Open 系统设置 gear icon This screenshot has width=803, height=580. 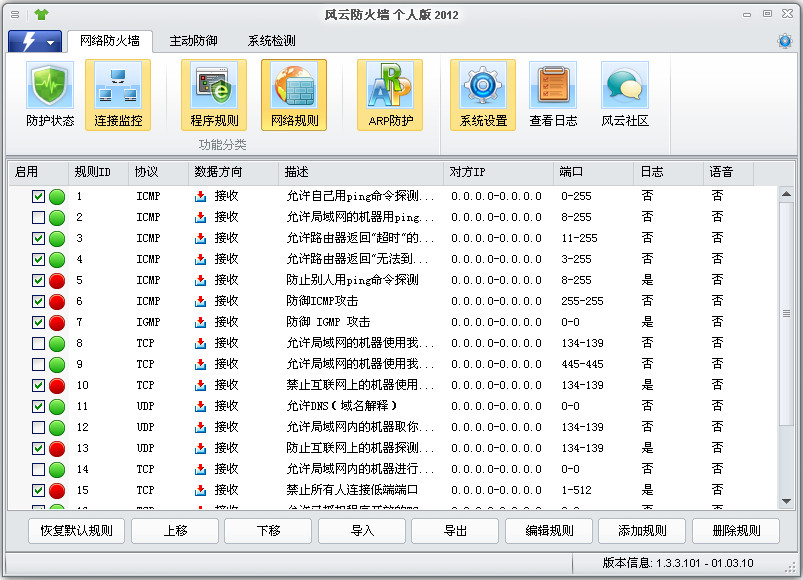click(483, 95)
